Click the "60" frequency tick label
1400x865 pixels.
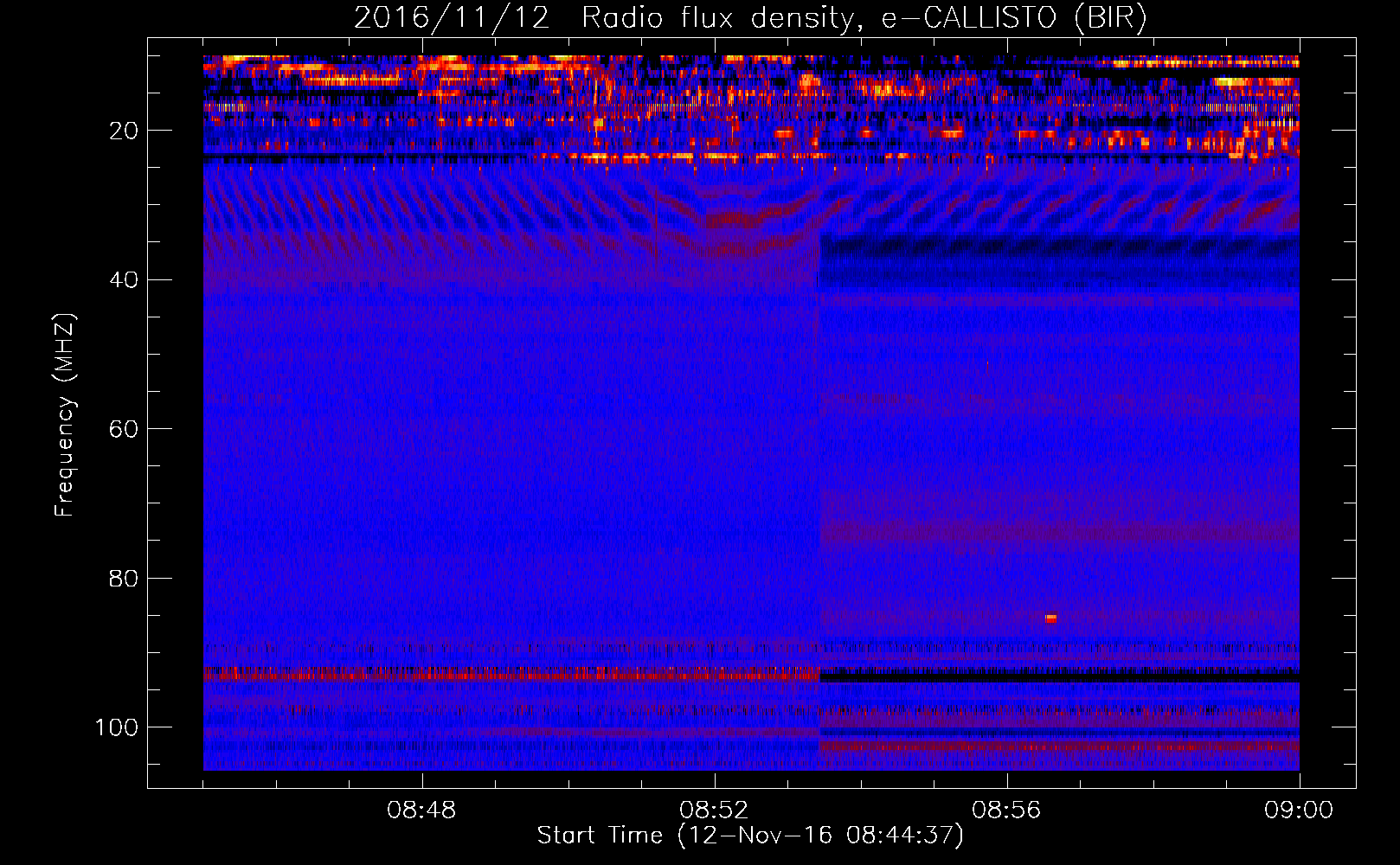pyautogui.click(x=124, y=429)
